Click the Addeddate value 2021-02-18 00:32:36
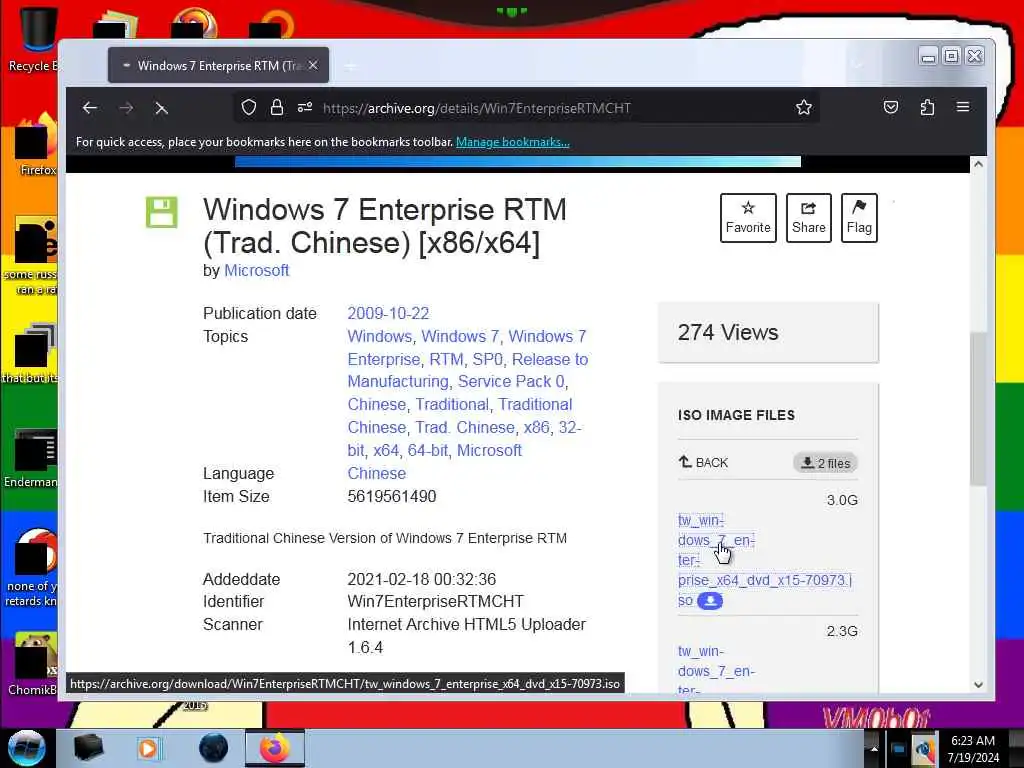 [x=422, y=579]
